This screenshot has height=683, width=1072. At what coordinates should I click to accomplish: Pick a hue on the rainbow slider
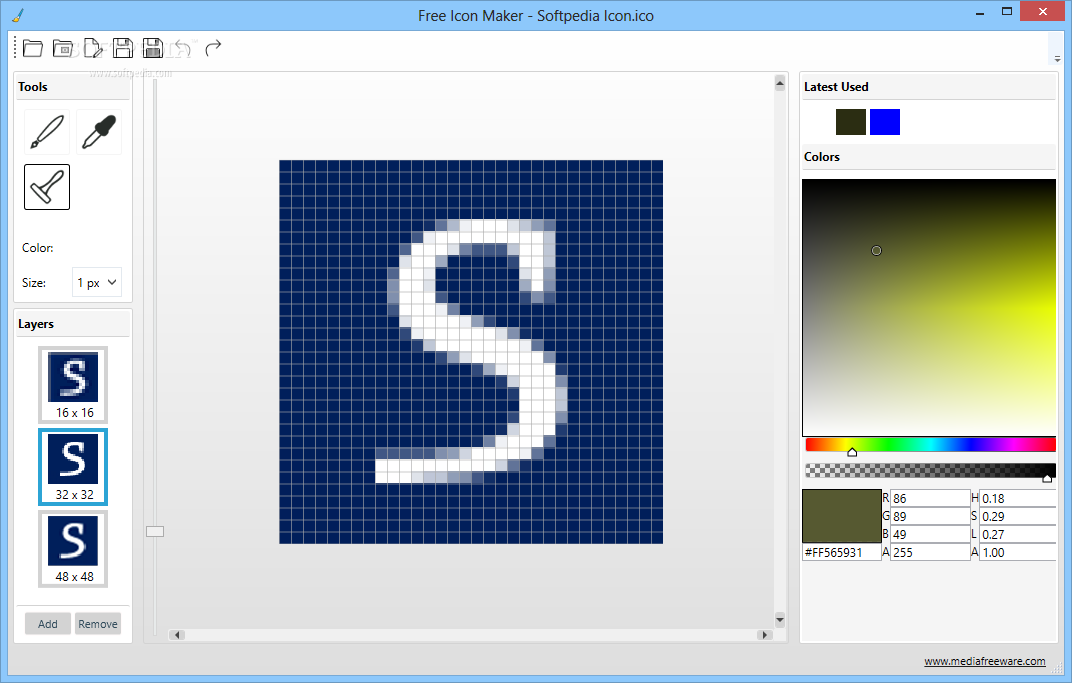point(928,443)
